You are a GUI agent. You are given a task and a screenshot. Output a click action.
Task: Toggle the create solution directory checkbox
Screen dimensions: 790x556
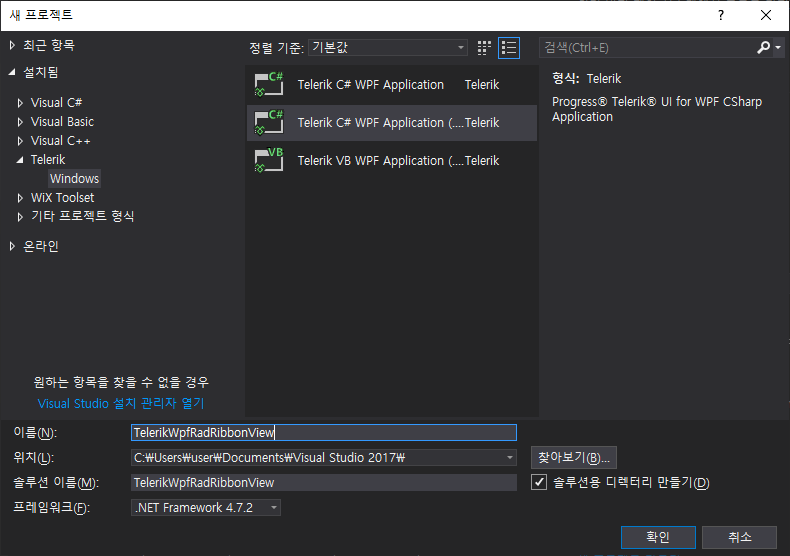pyautogui.click(x=539, y=482)
